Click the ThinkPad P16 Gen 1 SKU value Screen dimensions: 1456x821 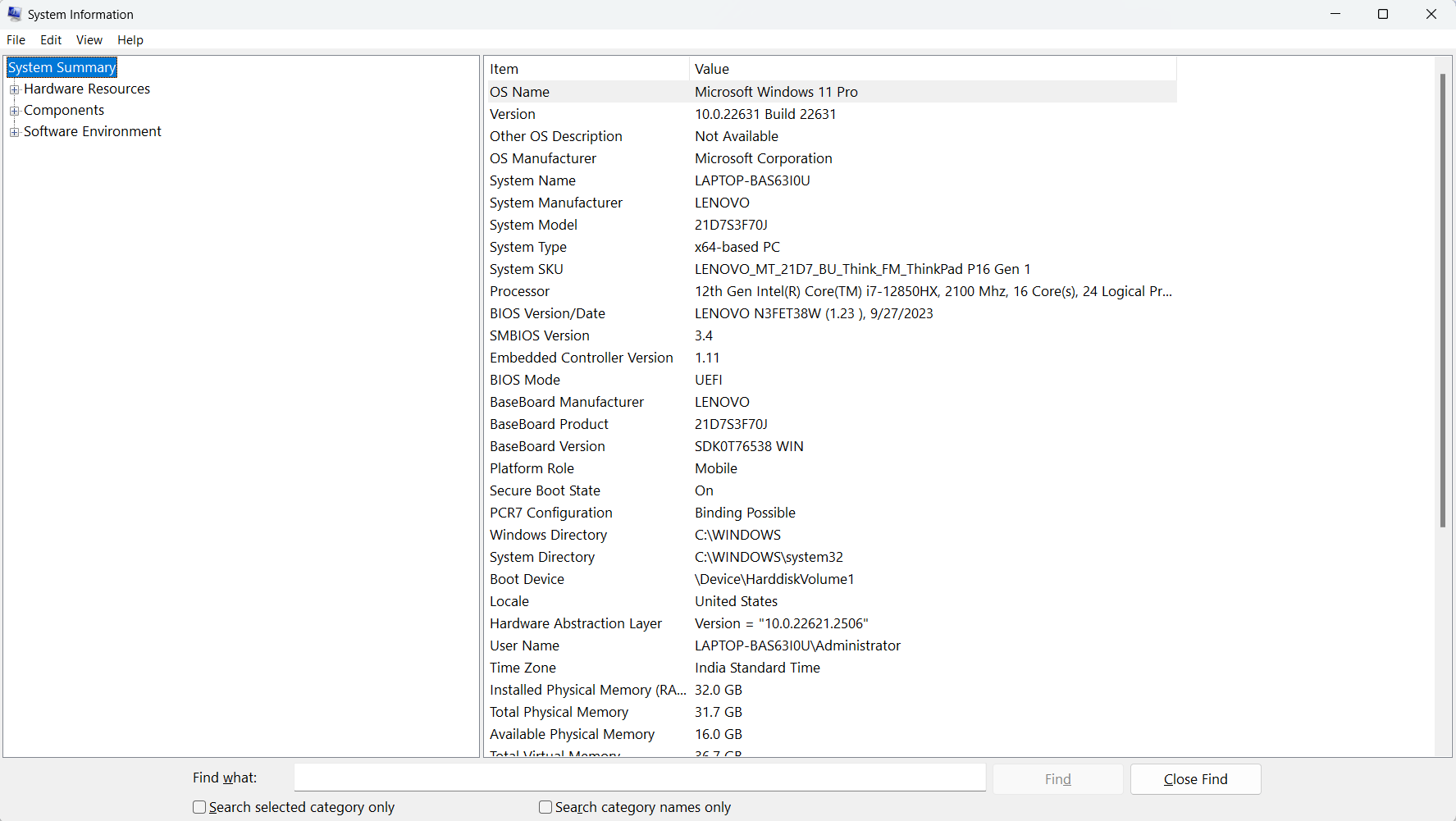point(863,269)
